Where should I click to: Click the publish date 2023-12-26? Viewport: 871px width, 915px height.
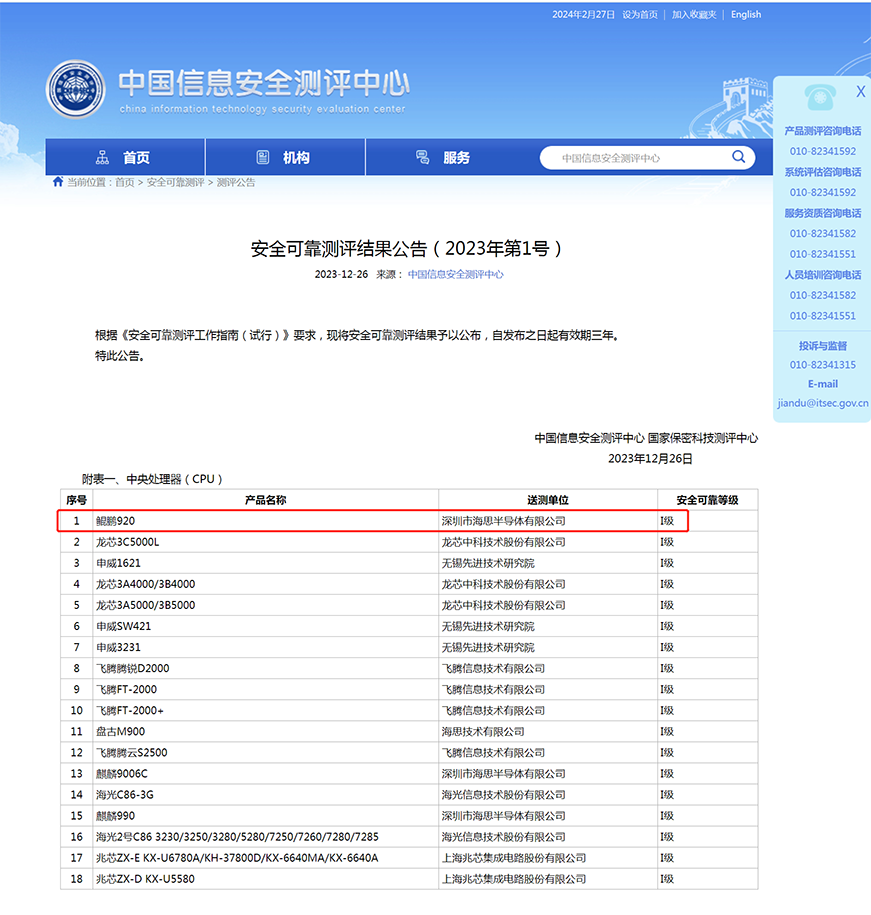click(x=341, y=274)
